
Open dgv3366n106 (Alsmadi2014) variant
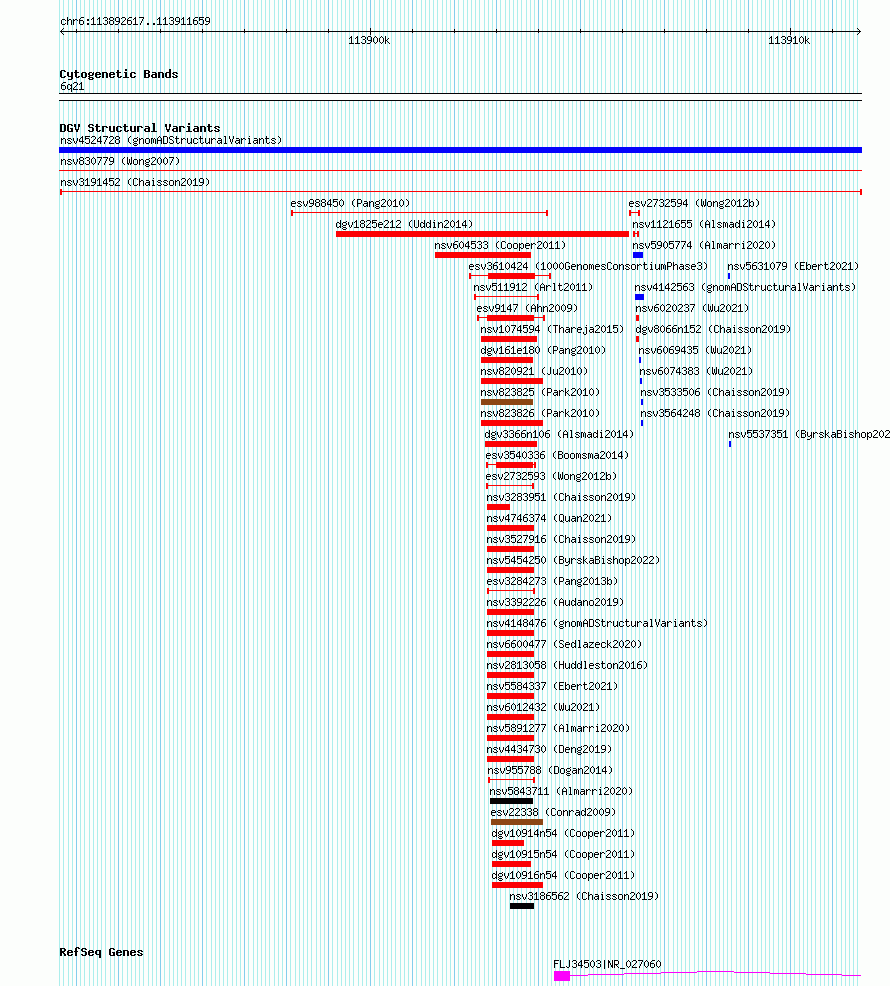coord(559,435)
